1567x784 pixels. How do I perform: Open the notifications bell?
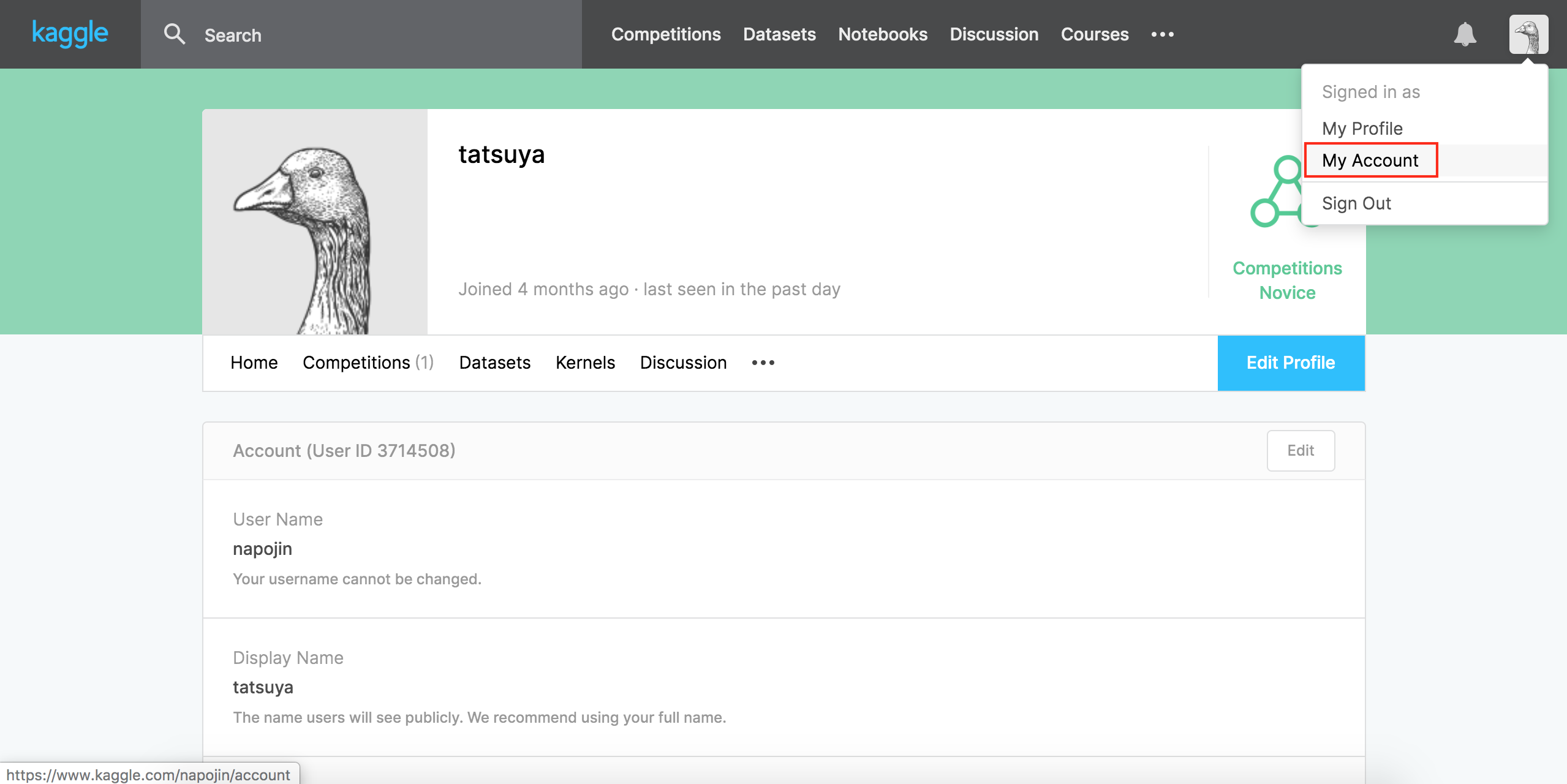1465,34
